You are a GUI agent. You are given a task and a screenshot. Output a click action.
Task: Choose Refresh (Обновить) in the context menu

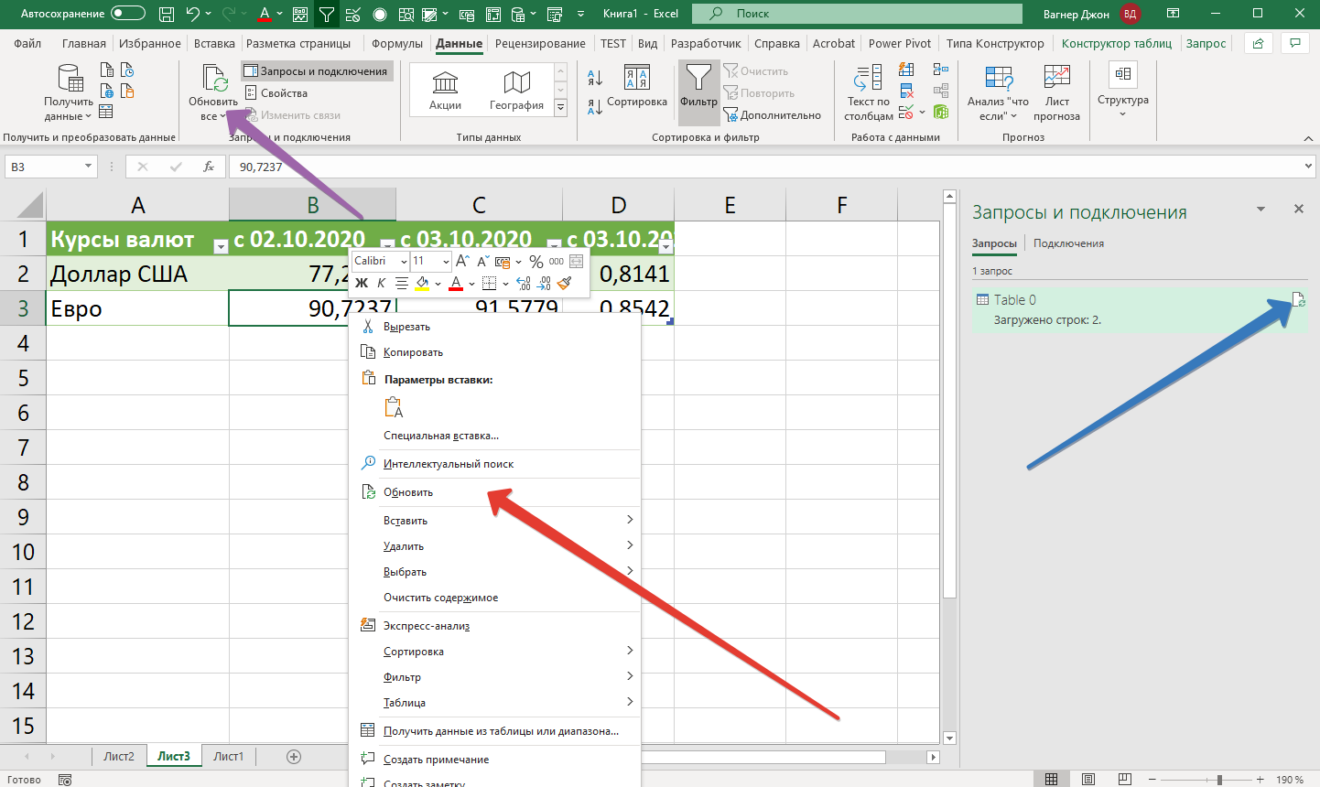[x=408, y=492]
